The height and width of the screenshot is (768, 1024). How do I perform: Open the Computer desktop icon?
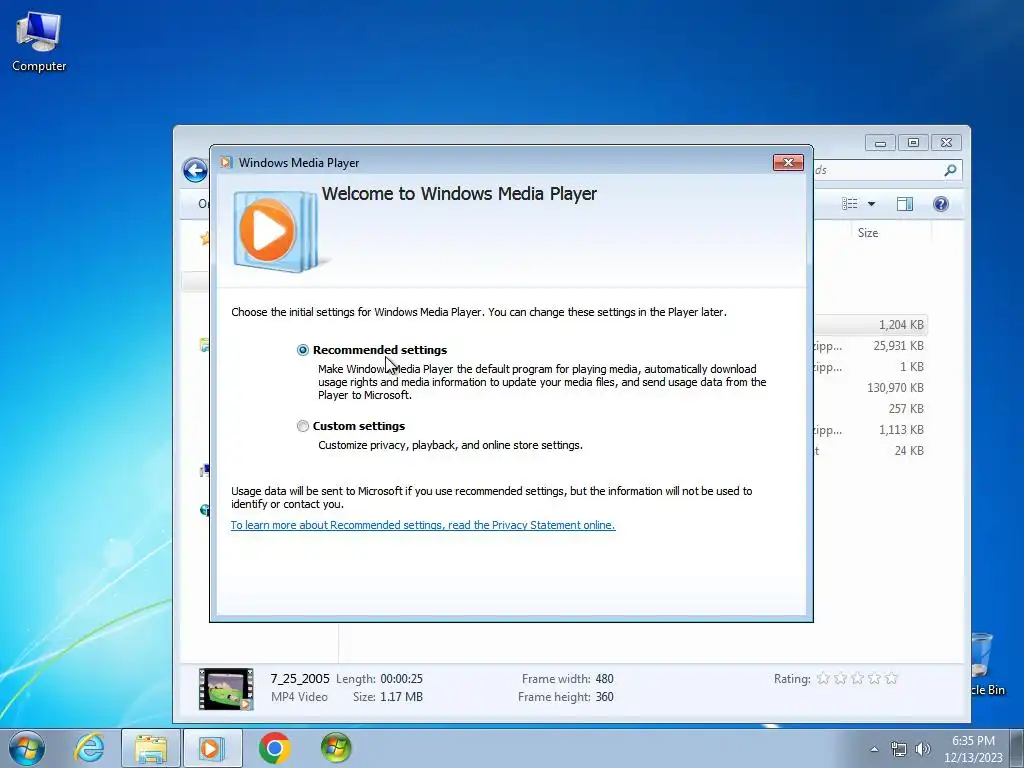coord(39,42)
